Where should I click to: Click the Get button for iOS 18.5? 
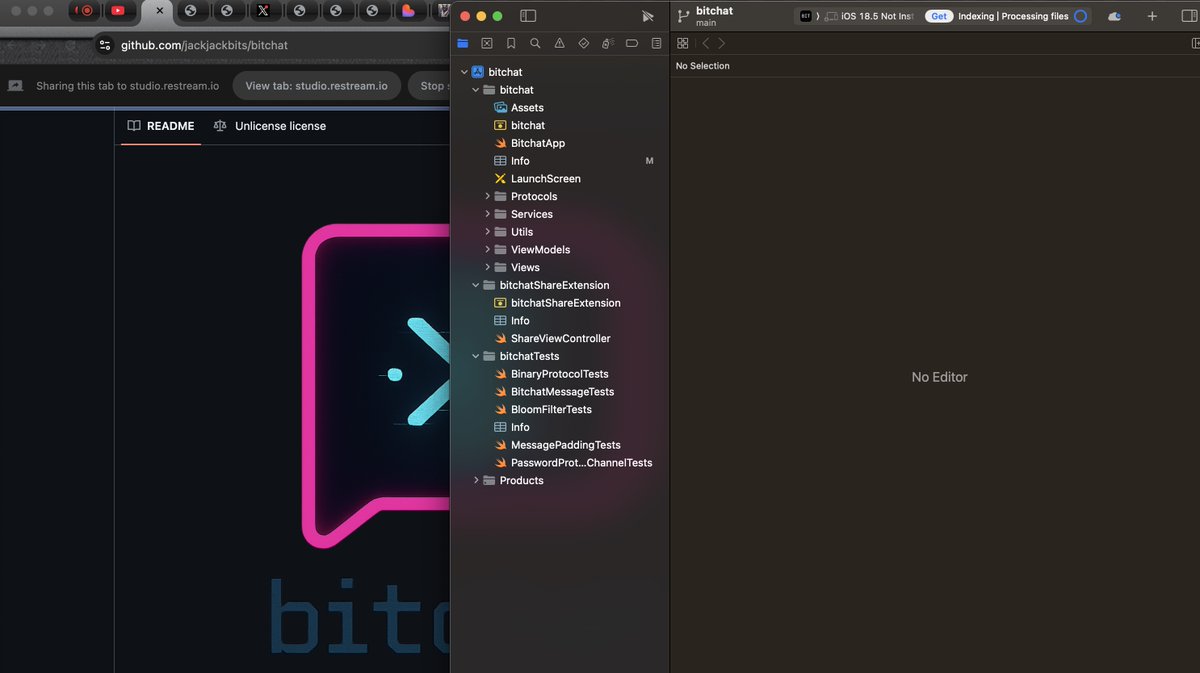pyautogui.click(x=938, y=16)
